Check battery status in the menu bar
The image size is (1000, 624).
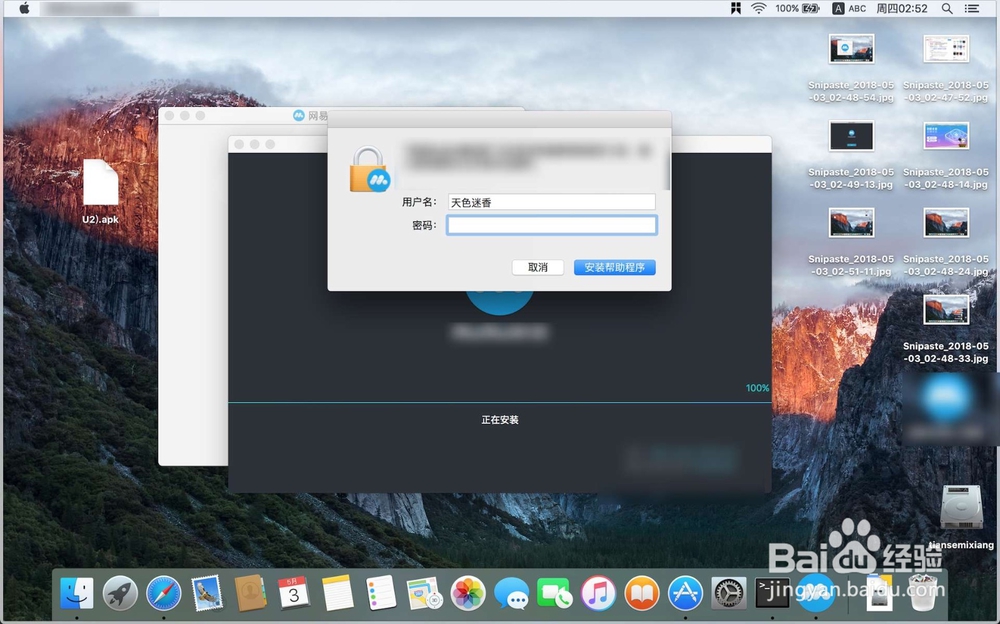tap(797, 8)
